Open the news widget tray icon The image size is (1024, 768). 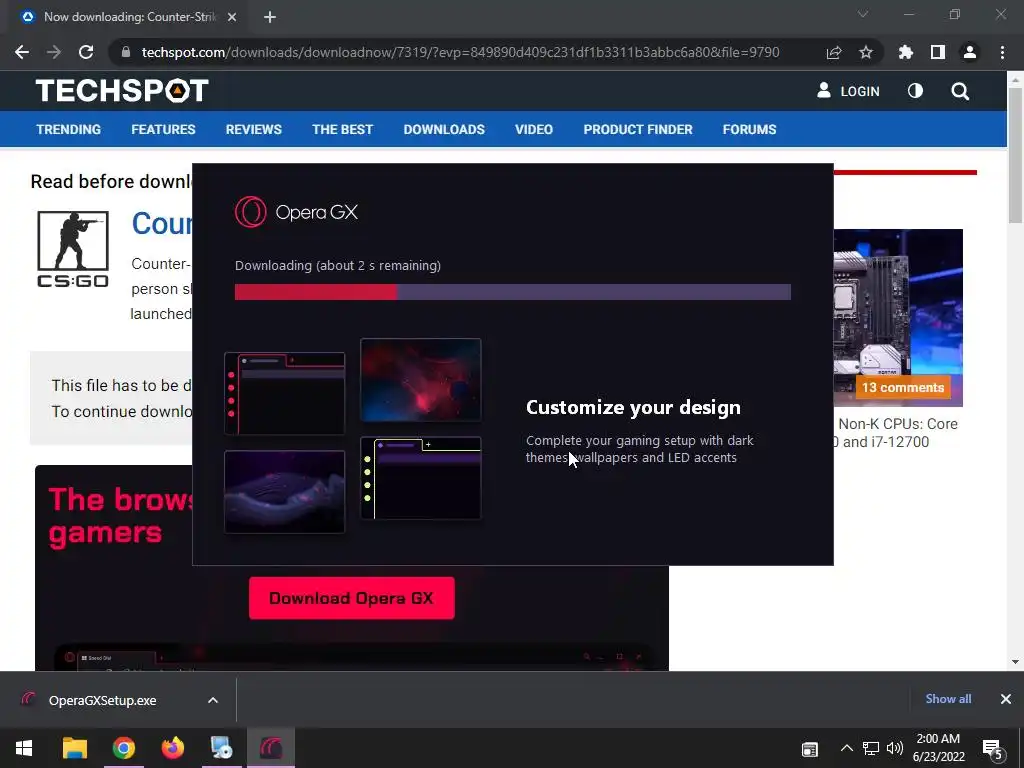click(x=809, y=749)
